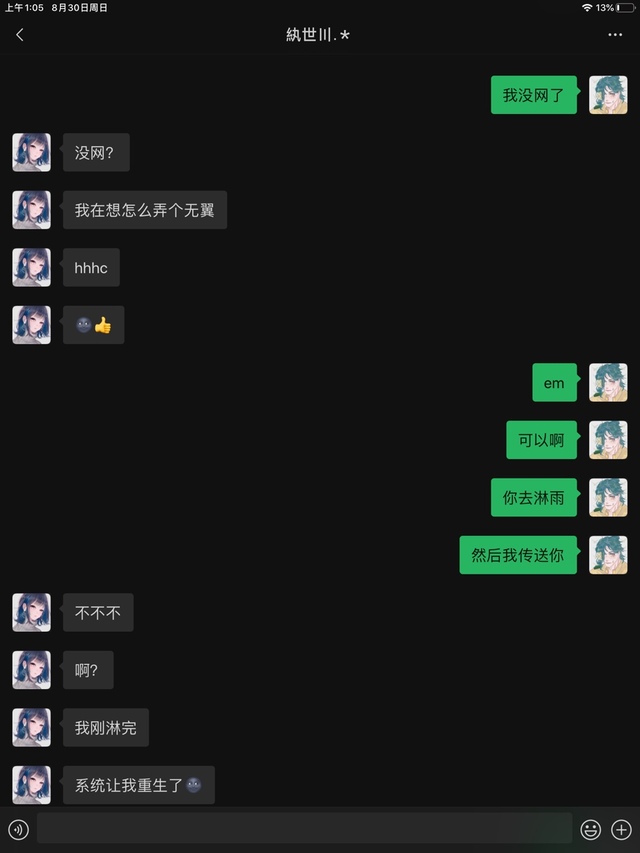This screenshot has width=640, height=853.
Task: Tap the 你去淋雨 message bubble
Action: 534,497
